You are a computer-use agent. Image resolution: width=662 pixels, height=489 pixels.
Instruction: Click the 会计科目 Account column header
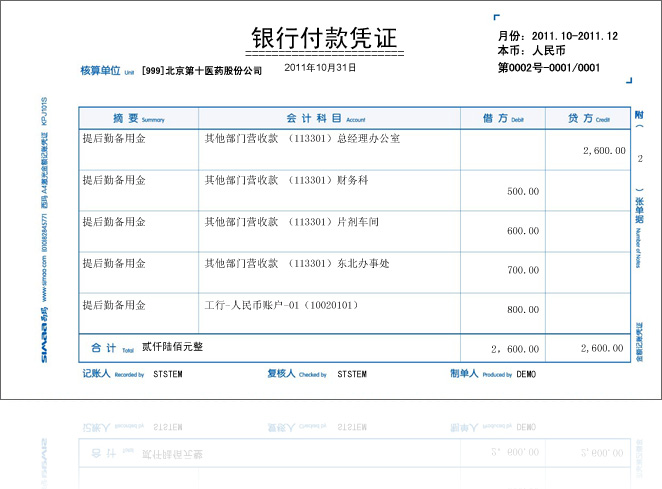coord(326,119)
